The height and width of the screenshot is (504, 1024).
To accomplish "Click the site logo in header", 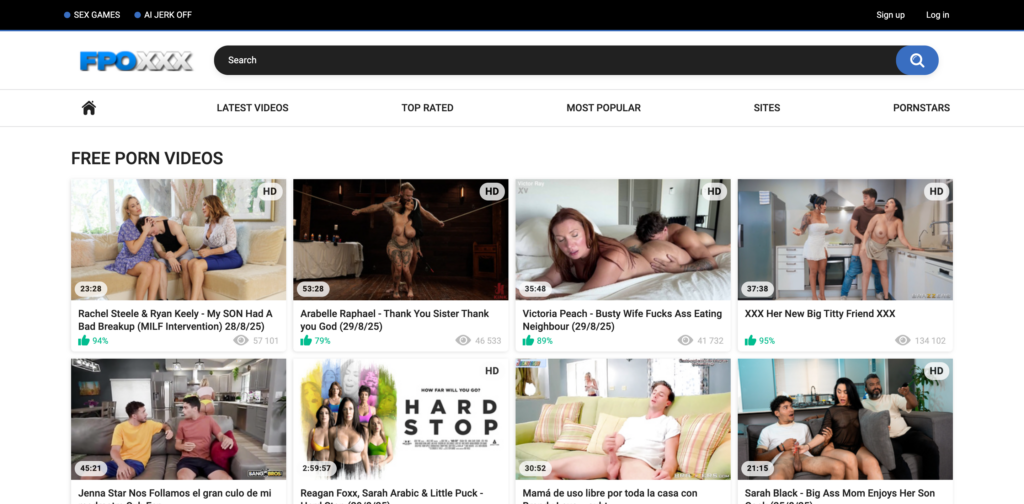I will [x=136, y=61].
